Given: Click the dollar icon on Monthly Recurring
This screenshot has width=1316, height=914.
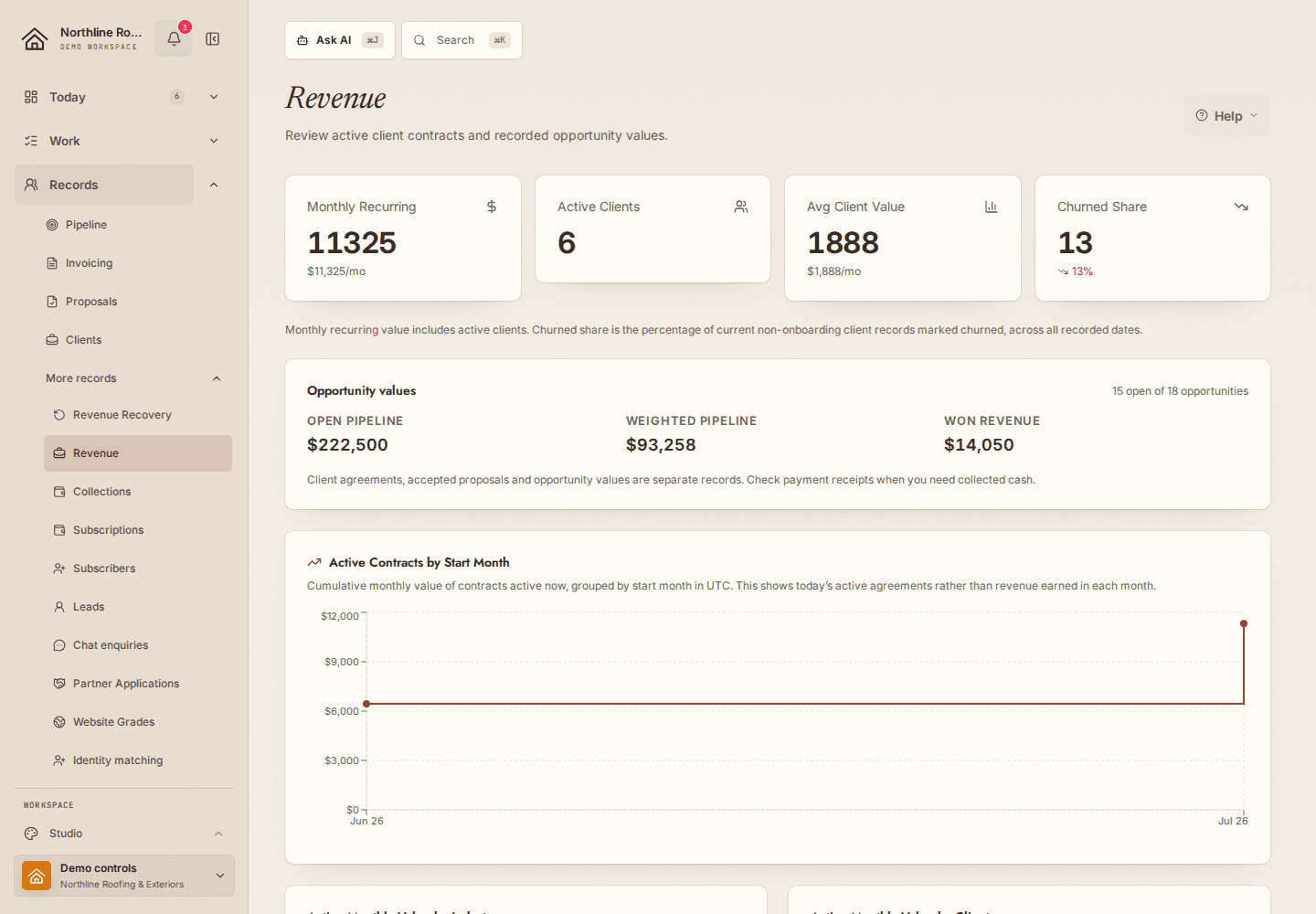Looking at the screenshot, I should tap(492, 207).
